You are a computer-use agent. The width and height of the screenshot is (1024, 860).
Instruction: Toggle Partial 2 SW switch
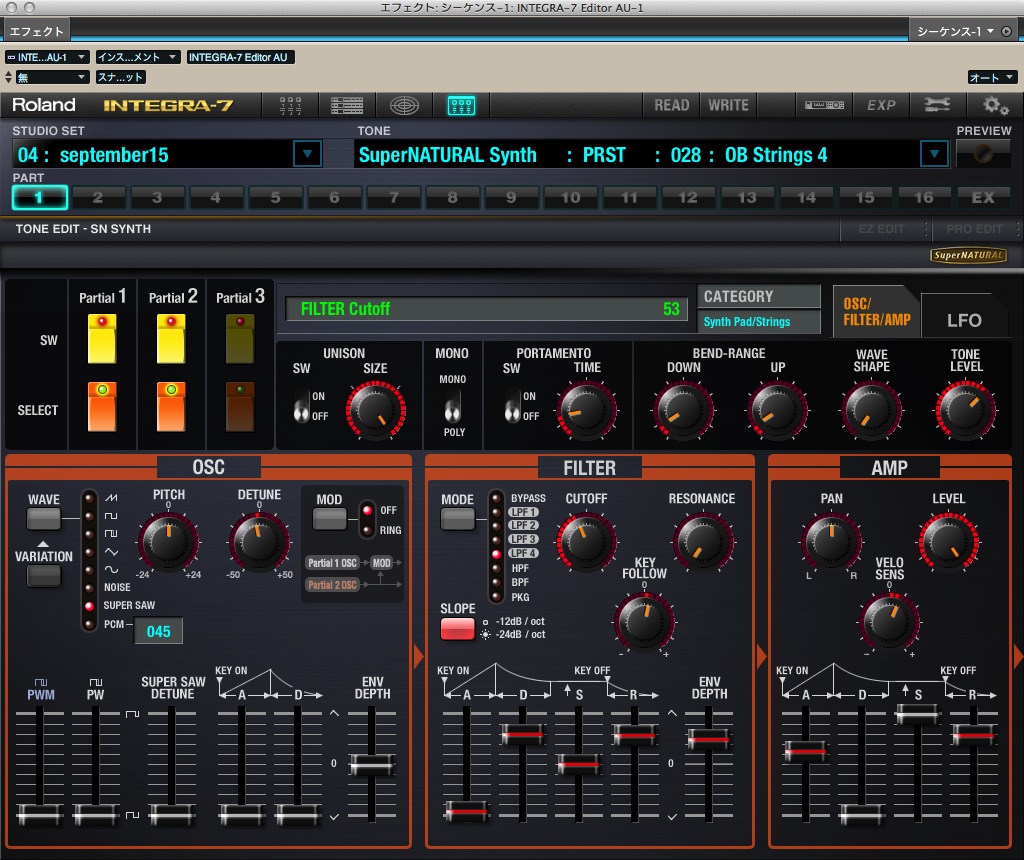click(x=171, y=339)
